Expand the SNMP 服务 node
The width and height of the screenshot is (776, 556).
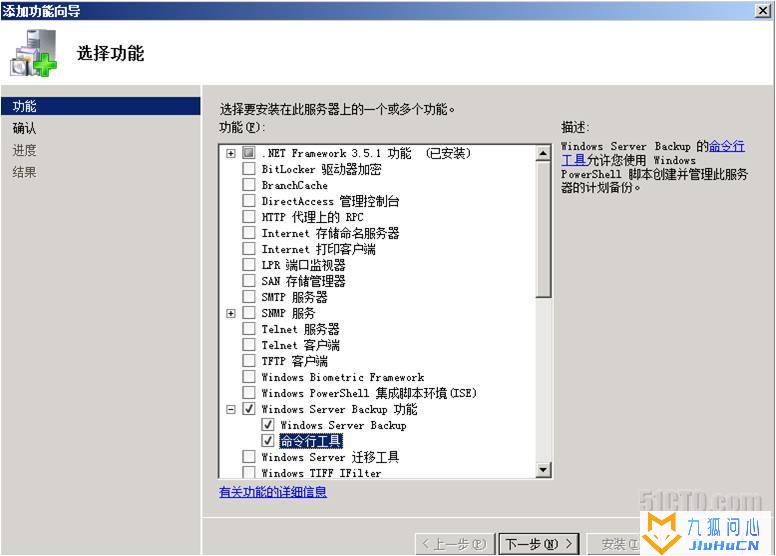pyautogui.click(x=231, y=313)
